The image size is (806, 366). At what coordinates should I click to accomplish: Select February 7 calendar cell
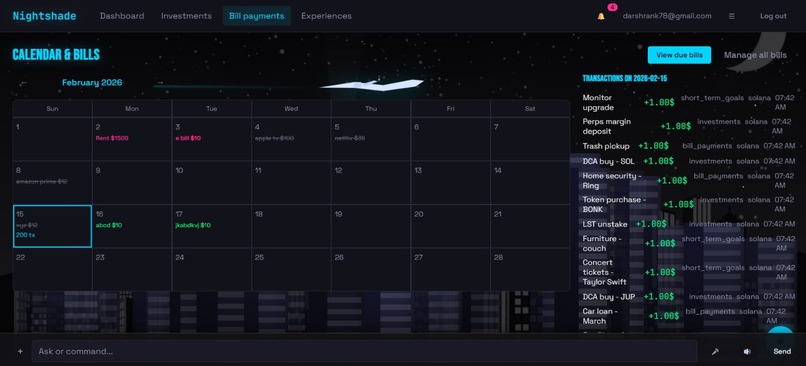click(530, 139)
